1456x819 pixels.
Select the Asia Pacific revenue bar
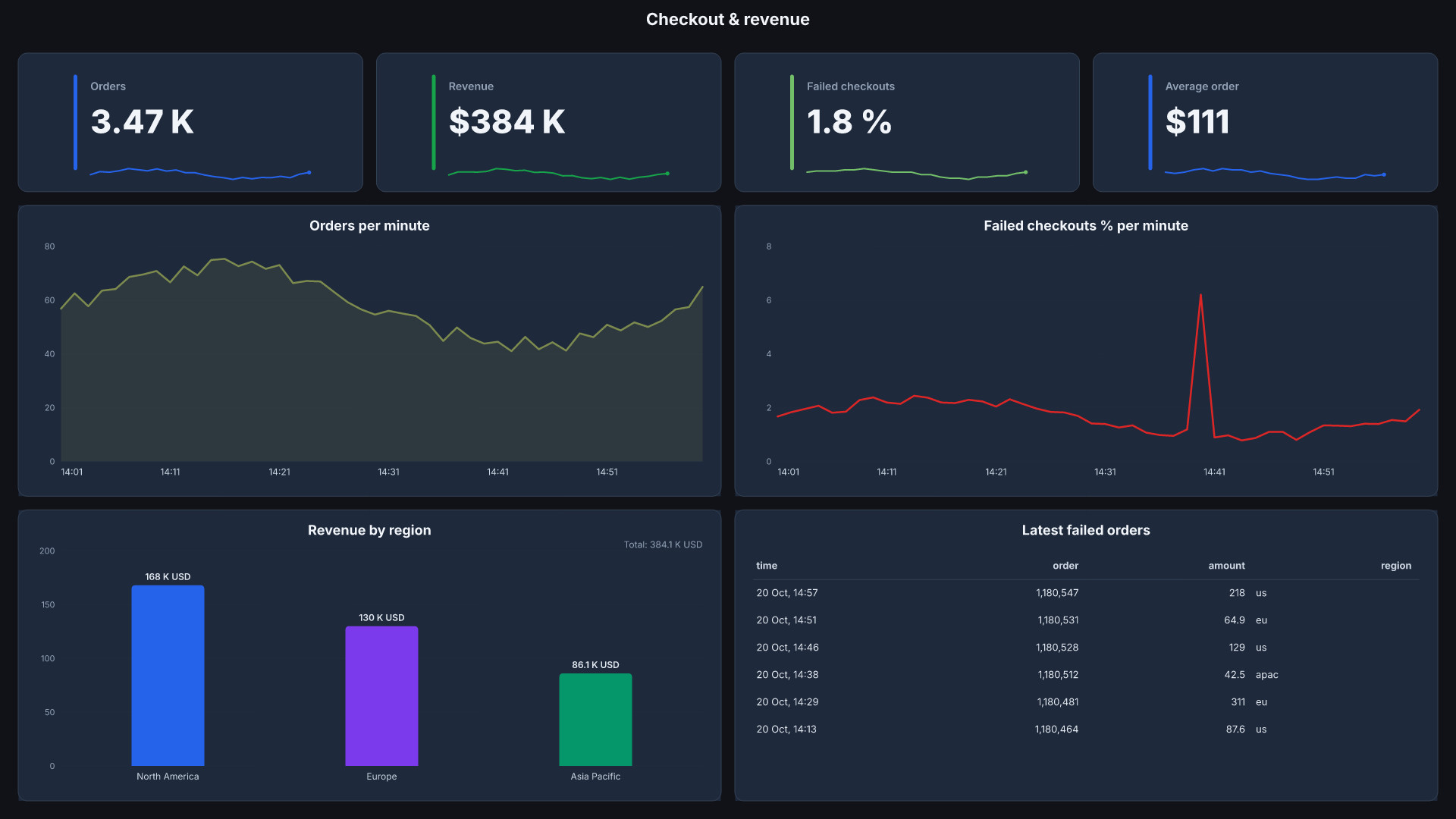(595, 720)
